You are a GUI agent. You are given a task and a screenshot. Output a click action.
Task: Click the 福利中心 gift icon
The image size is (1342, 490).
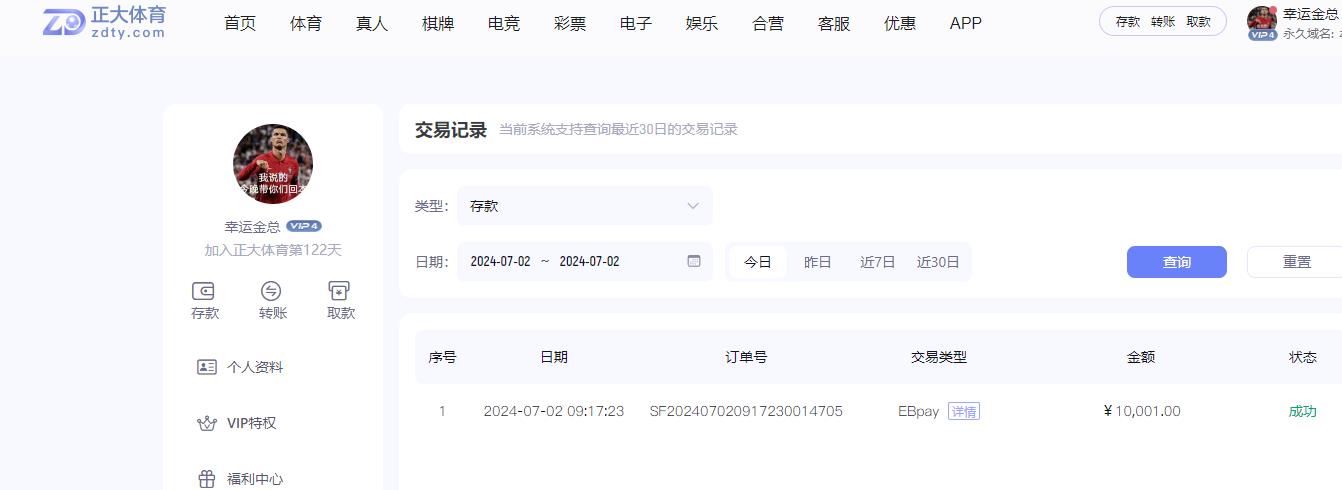coord(207,479)
